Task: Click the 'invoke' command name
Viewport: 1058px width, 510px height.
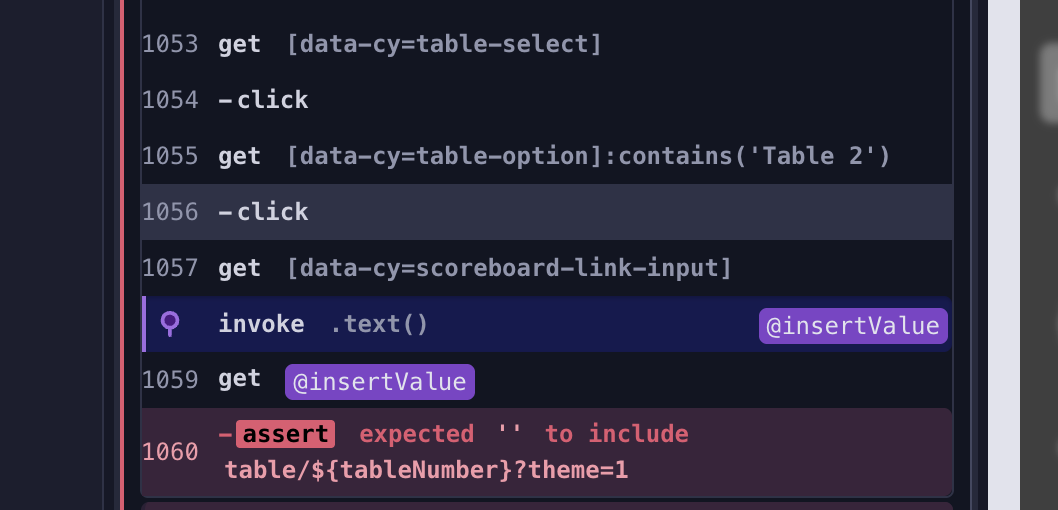Action: tap(261, 324)
